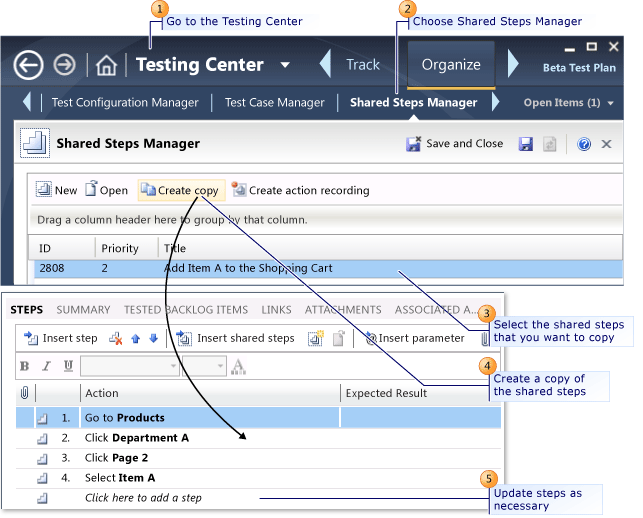Open the font size dropdown
This screenshot has width=643, height=518.
(x=204, y=366)
